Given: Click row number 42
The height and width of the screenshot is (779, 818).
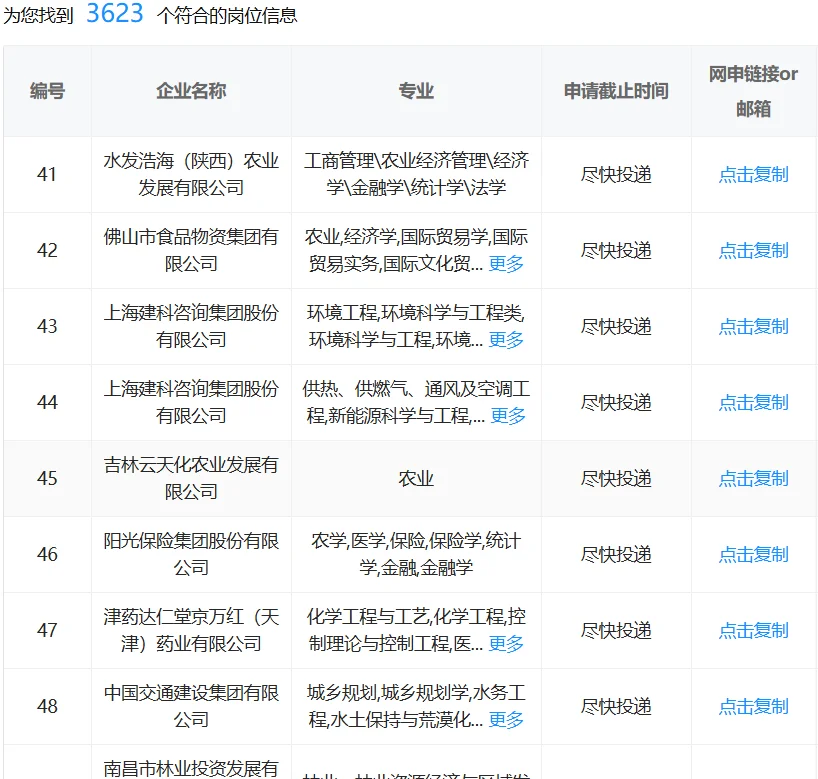Looking at the screenshot, I should coord(47,250).
